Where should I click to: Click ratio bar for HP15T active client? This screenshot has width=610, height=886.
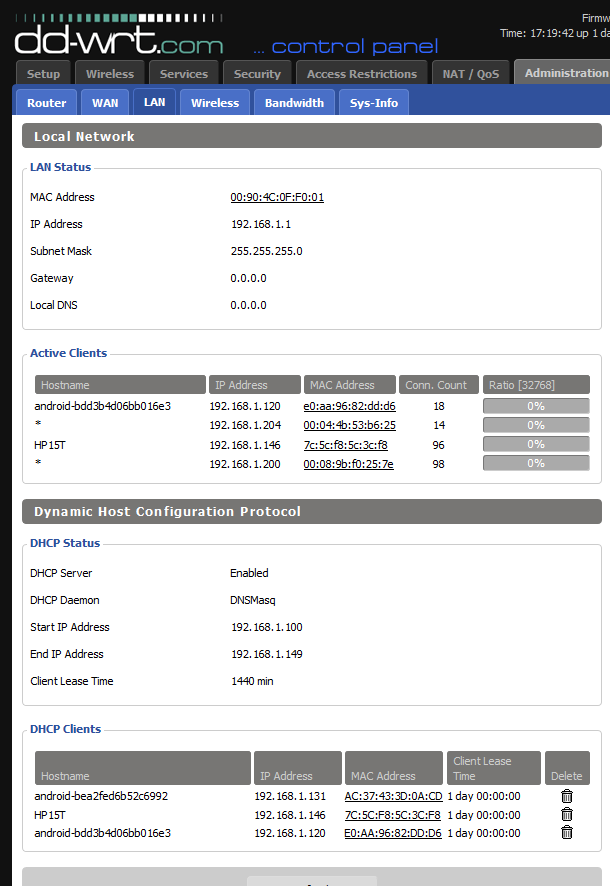pyautogui.click(x=536, y=444)
